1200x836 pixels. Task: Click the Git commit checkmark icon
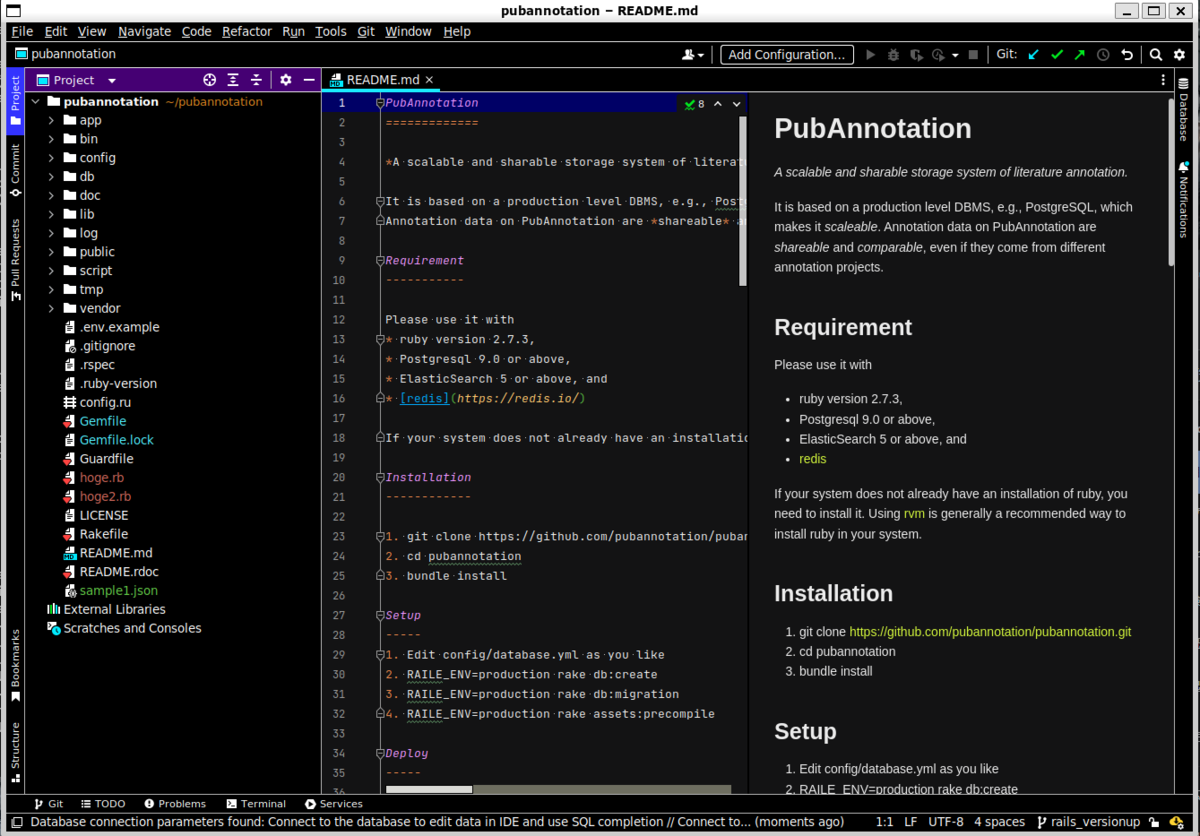(1057, 54)
